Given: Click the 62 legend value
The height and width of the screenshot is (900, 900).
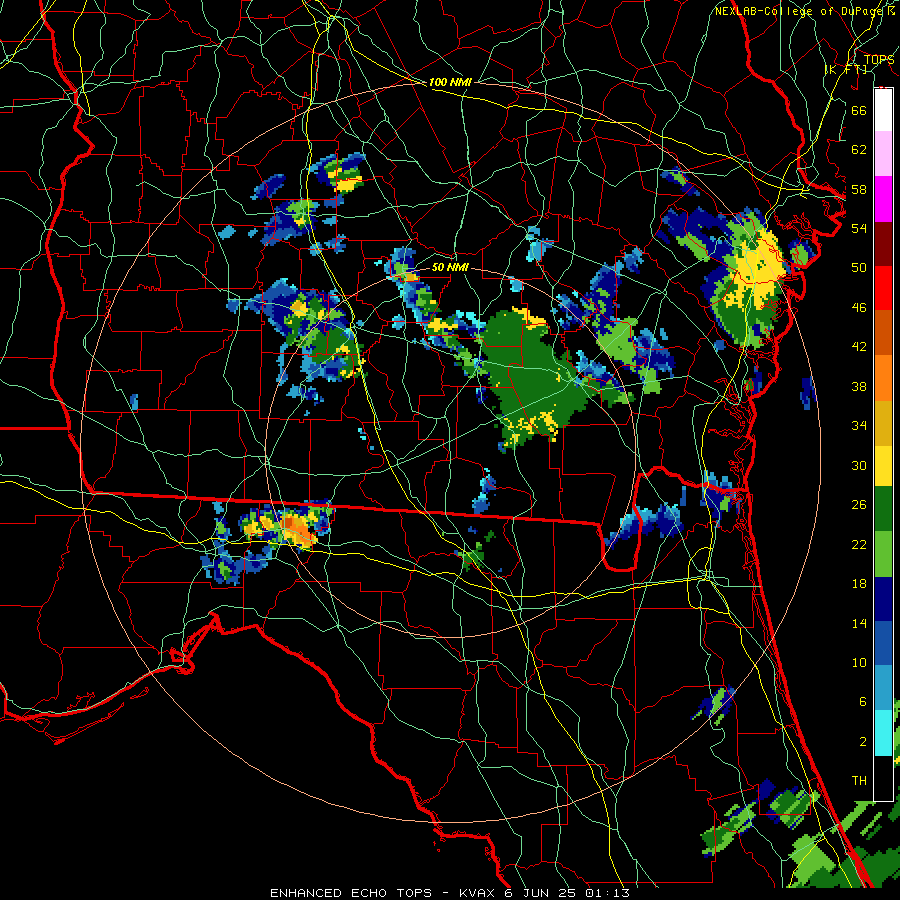Looking at the screenshot, I should pyautogui.click(x=859, y=150).
